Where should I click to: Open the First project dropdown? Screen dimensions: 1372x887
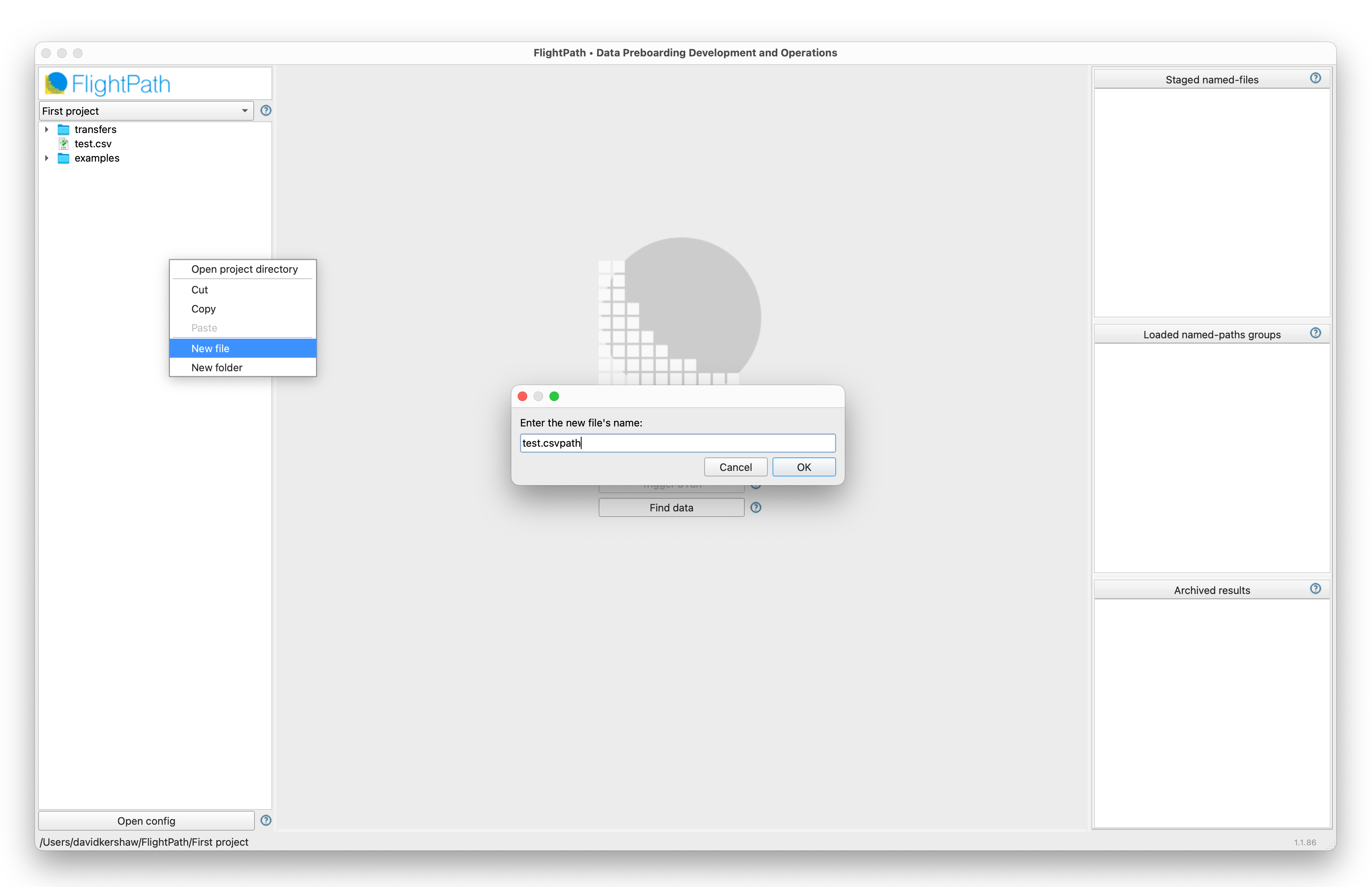(x=146, y=111)
